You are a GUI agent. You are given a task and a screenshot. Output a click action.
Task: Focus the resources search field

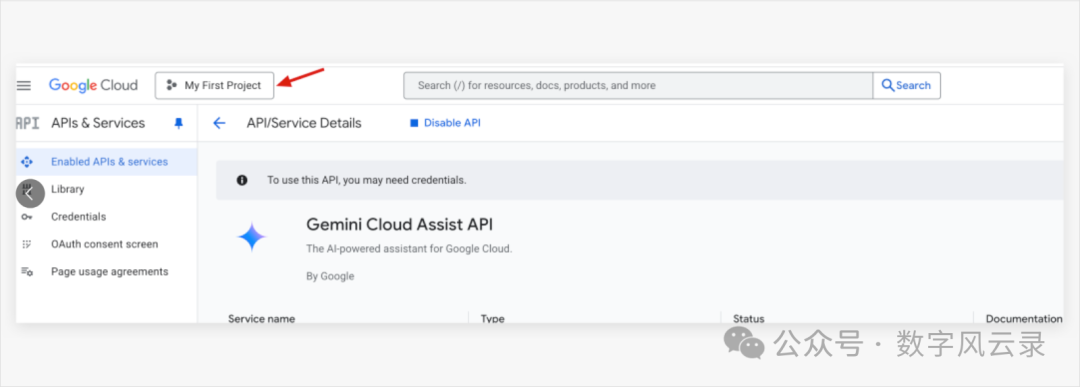point(638,85)
